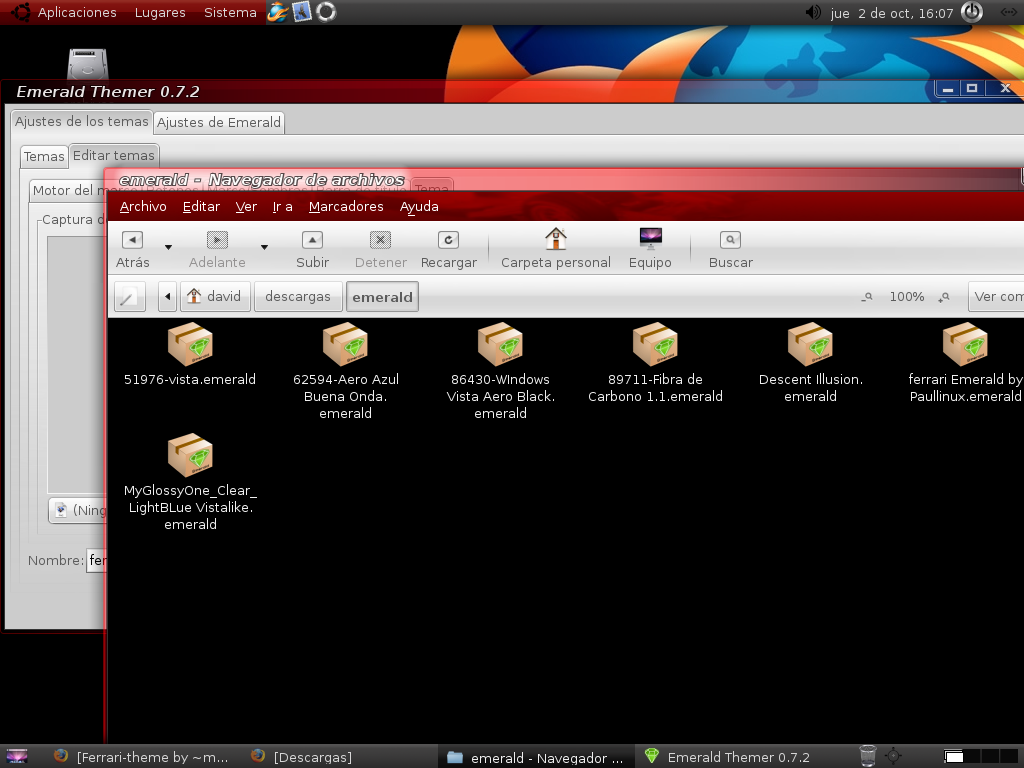
Task: Click the Subir up arrow icon
Action: click(x=312, y=240)
